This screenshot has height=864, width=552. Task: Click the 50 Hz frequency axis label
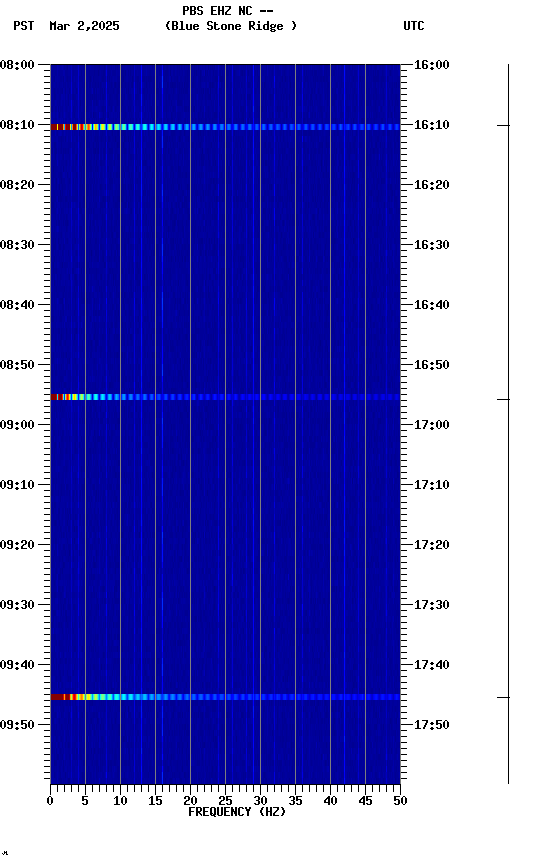coord(400,801)
